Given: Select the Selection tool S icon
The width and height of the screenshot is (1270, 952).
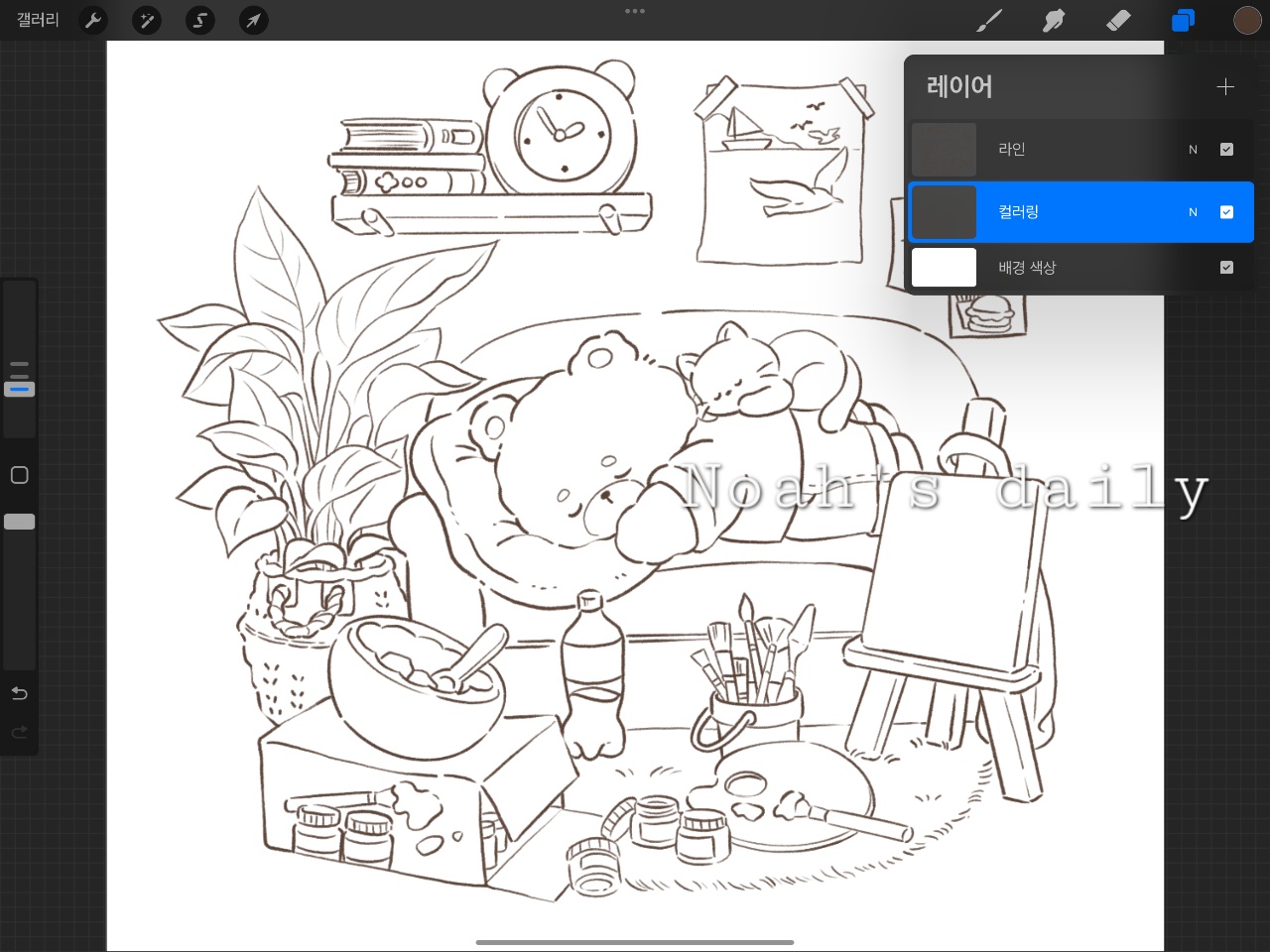Looking at the screenshot, I should [200, 20].
